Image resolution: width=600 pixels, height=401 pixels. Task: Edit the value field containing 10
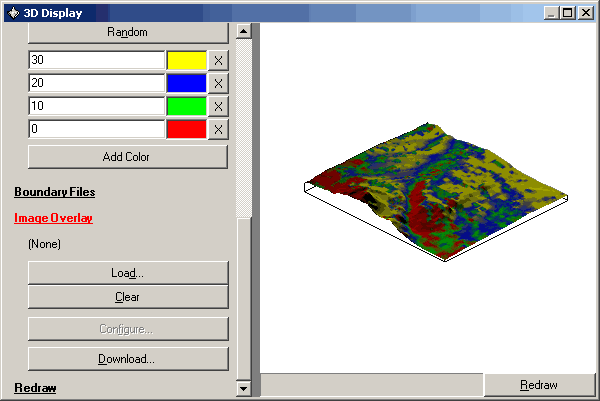(97, 106)
